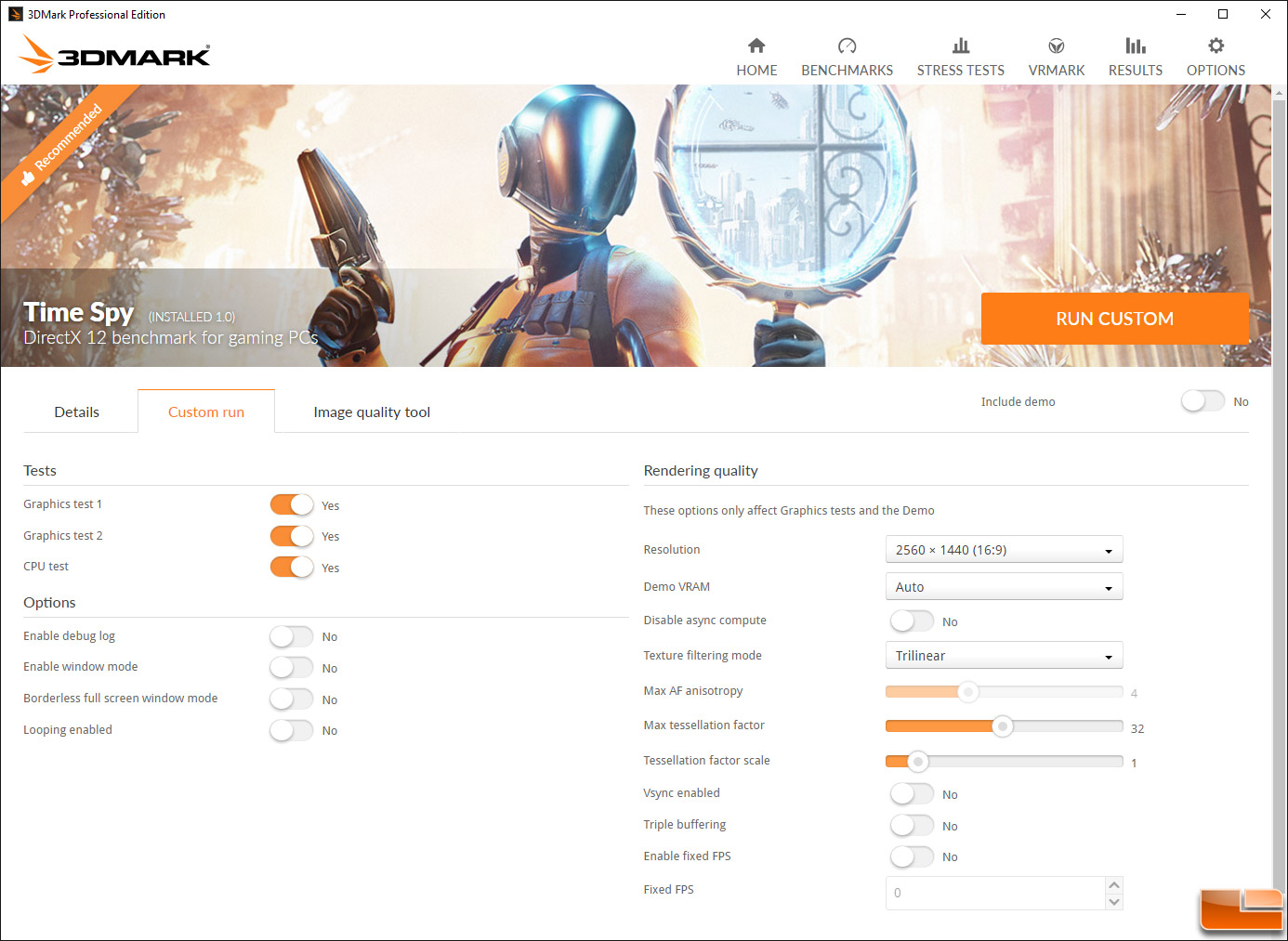Toggle Borderless full screen window mode
1288x941 pixels.
coord(292,699)
